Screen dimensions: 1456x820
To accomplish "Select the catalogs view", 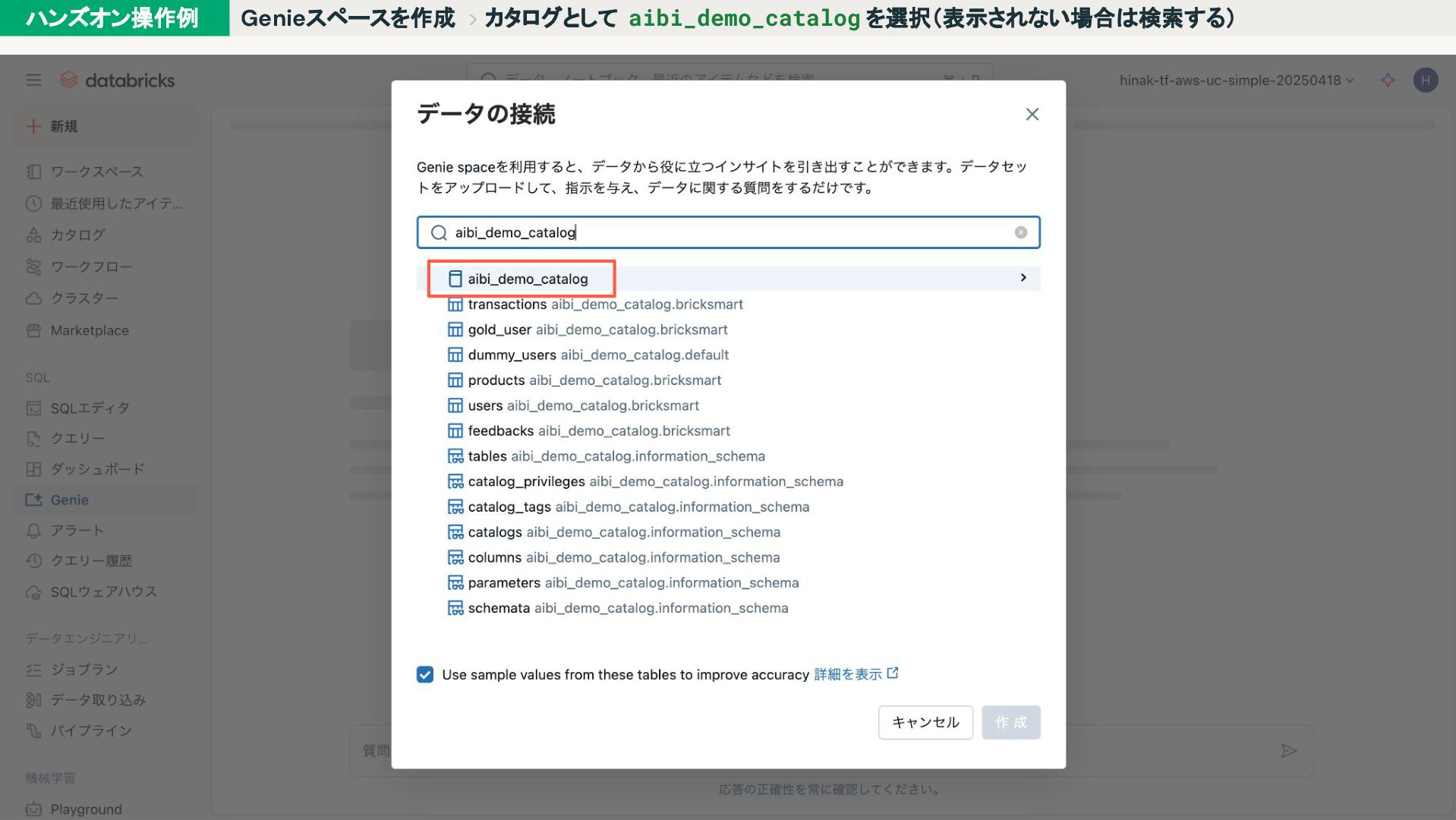I will [613, 532].
